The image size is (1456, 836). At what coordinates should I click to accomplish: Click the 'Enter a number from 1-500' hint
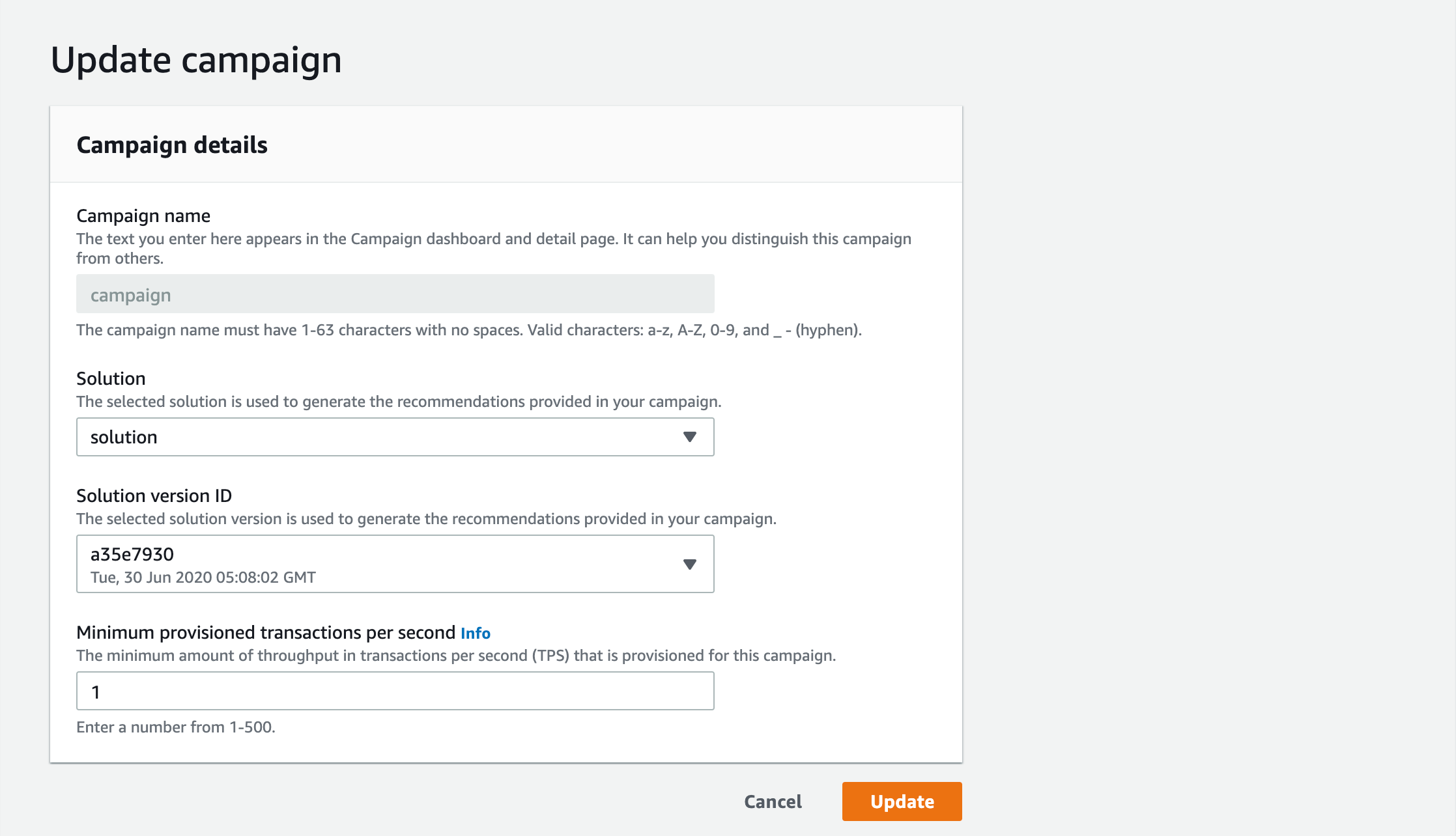click(176, 727)
